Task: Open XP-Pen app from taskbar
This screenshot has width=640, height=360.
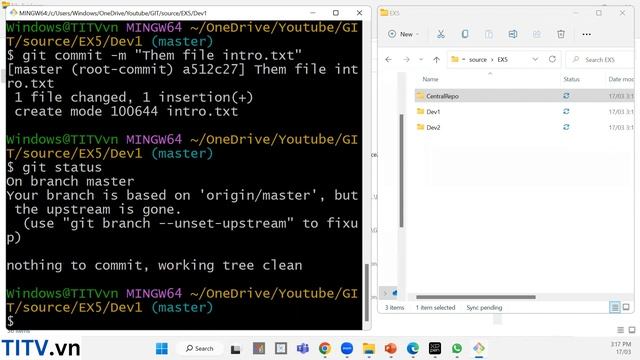Action: pyautogui.click(x=435, y=349)
